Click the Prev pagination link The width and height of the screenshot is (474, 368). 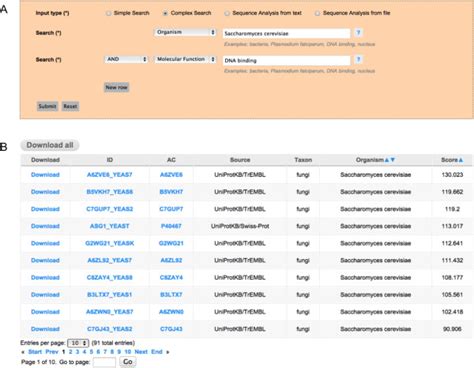[x=52, y=352]
